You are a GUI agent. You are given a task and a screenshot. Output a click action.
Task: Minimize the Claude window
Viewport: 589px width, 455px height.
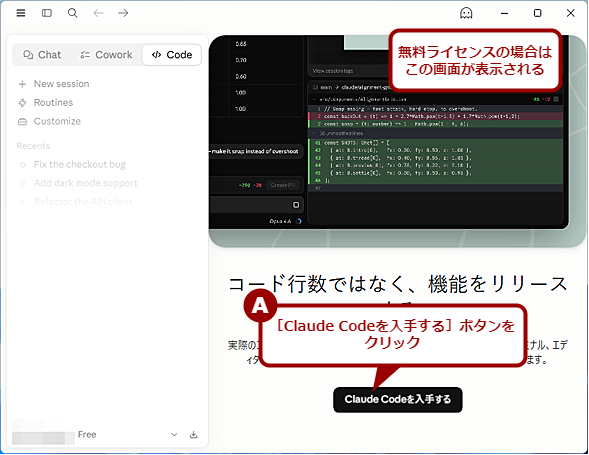[504, 13]
